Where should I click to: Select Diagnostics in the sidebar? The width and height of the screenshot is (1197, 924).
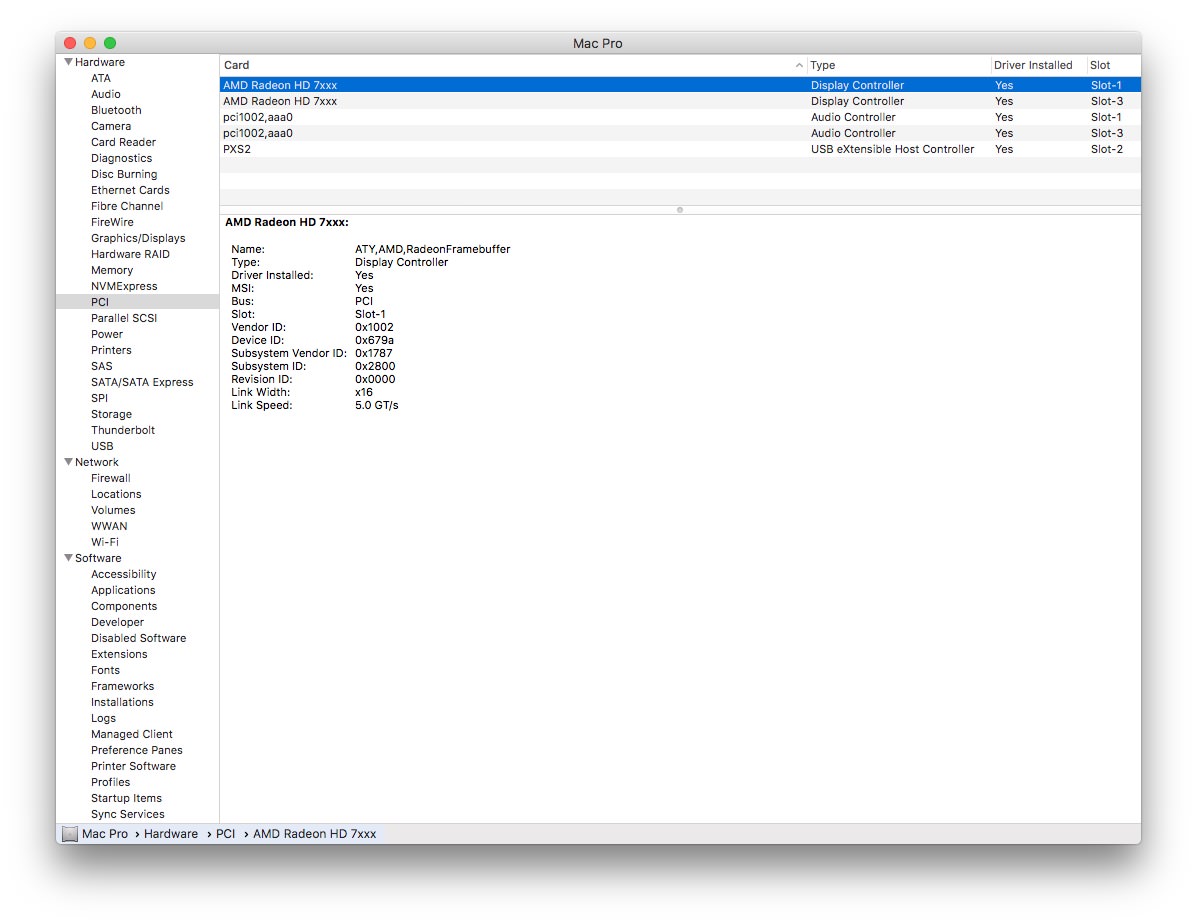tap(121, 158)
